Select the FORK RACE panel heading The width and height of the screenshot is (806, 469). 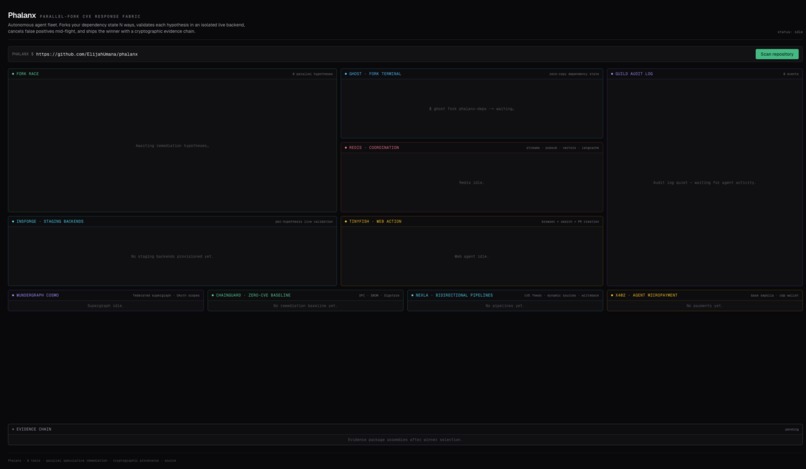(x=27, y=74)
